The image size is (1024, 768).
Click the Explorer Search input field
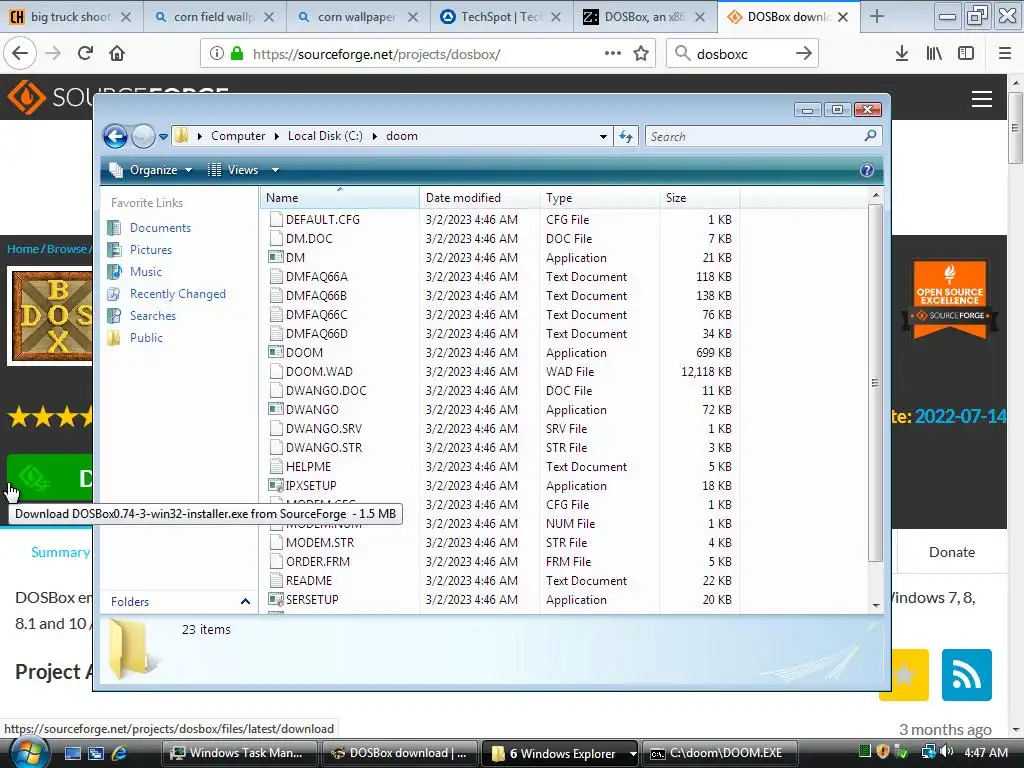click(754, 136)
